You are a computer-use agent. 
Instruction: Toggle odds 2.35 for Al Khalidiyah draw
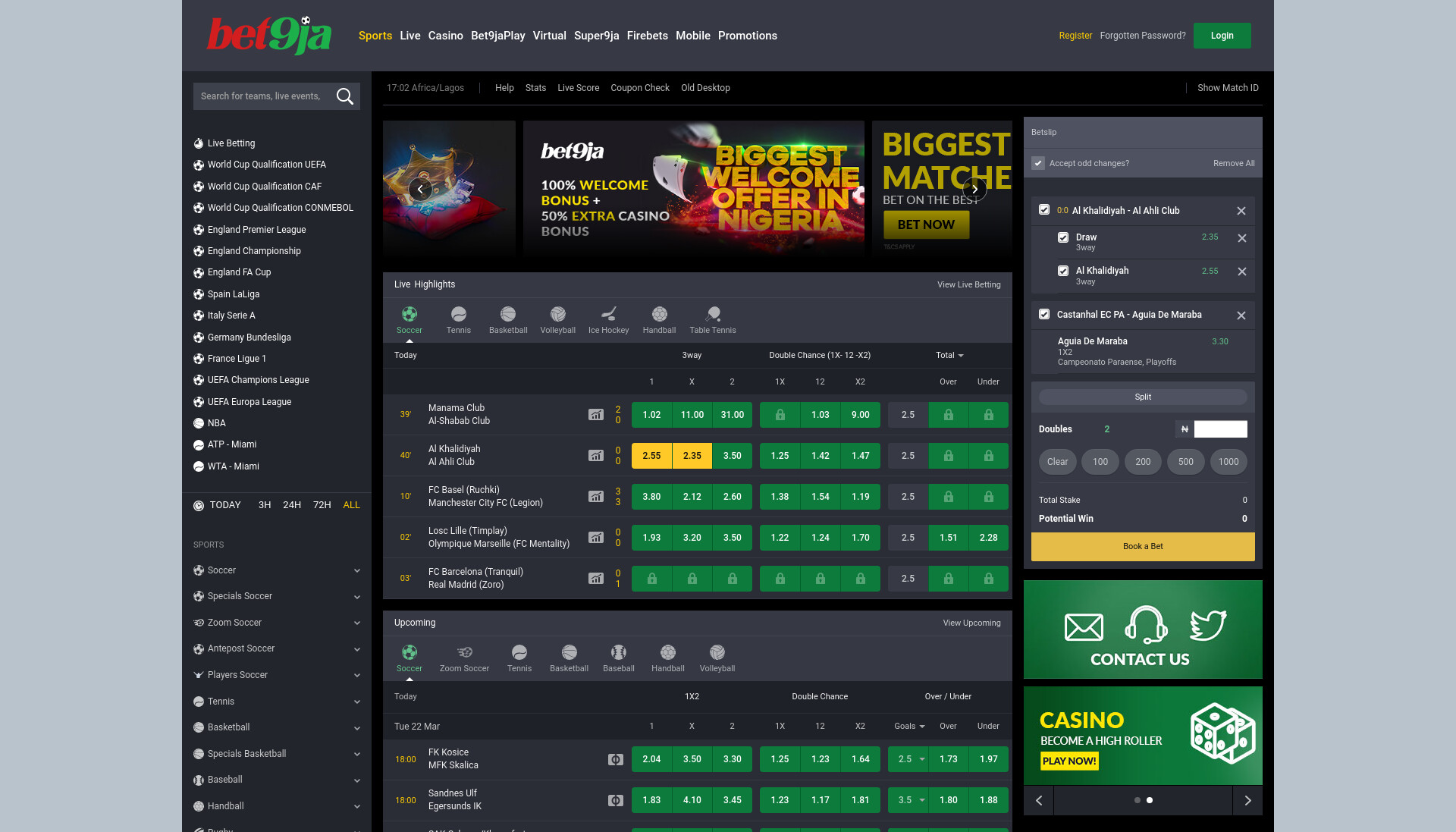pyautogui.click(x=692, y=456)
